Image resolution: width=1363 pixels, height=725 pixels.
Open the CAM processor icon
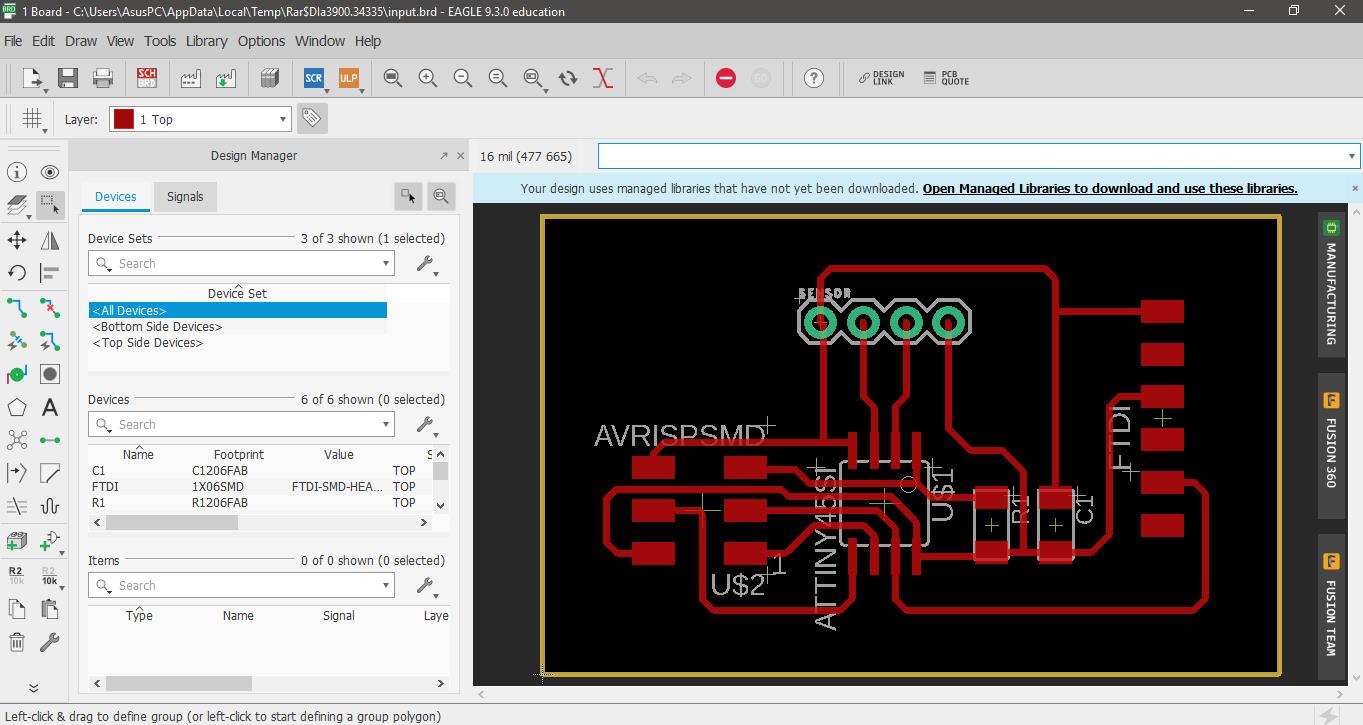[x=190, y=78]
